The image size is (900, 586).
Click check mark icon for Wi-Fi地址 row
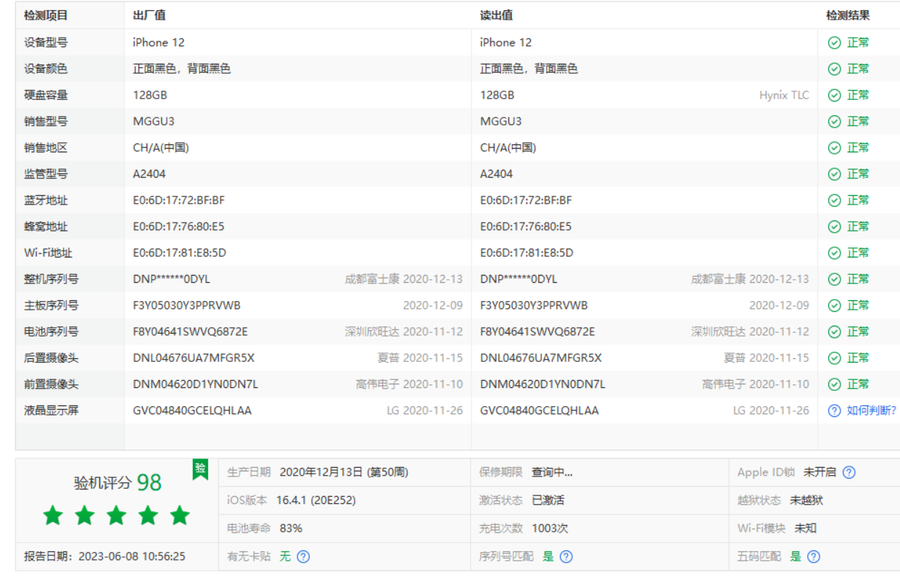834,253
